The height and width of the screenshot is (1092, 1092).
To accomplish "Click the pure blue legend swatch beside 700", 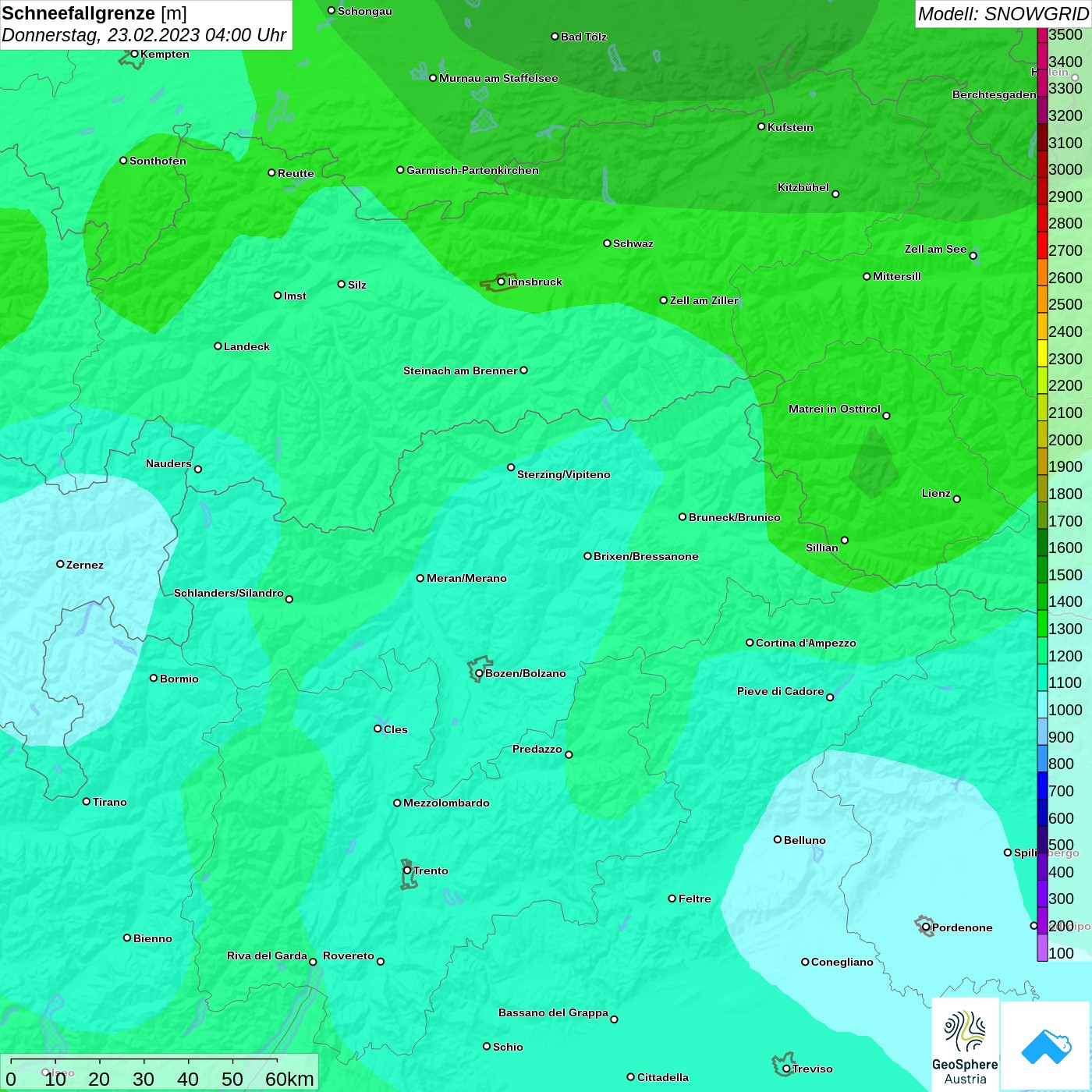I will pos(1042,785).
